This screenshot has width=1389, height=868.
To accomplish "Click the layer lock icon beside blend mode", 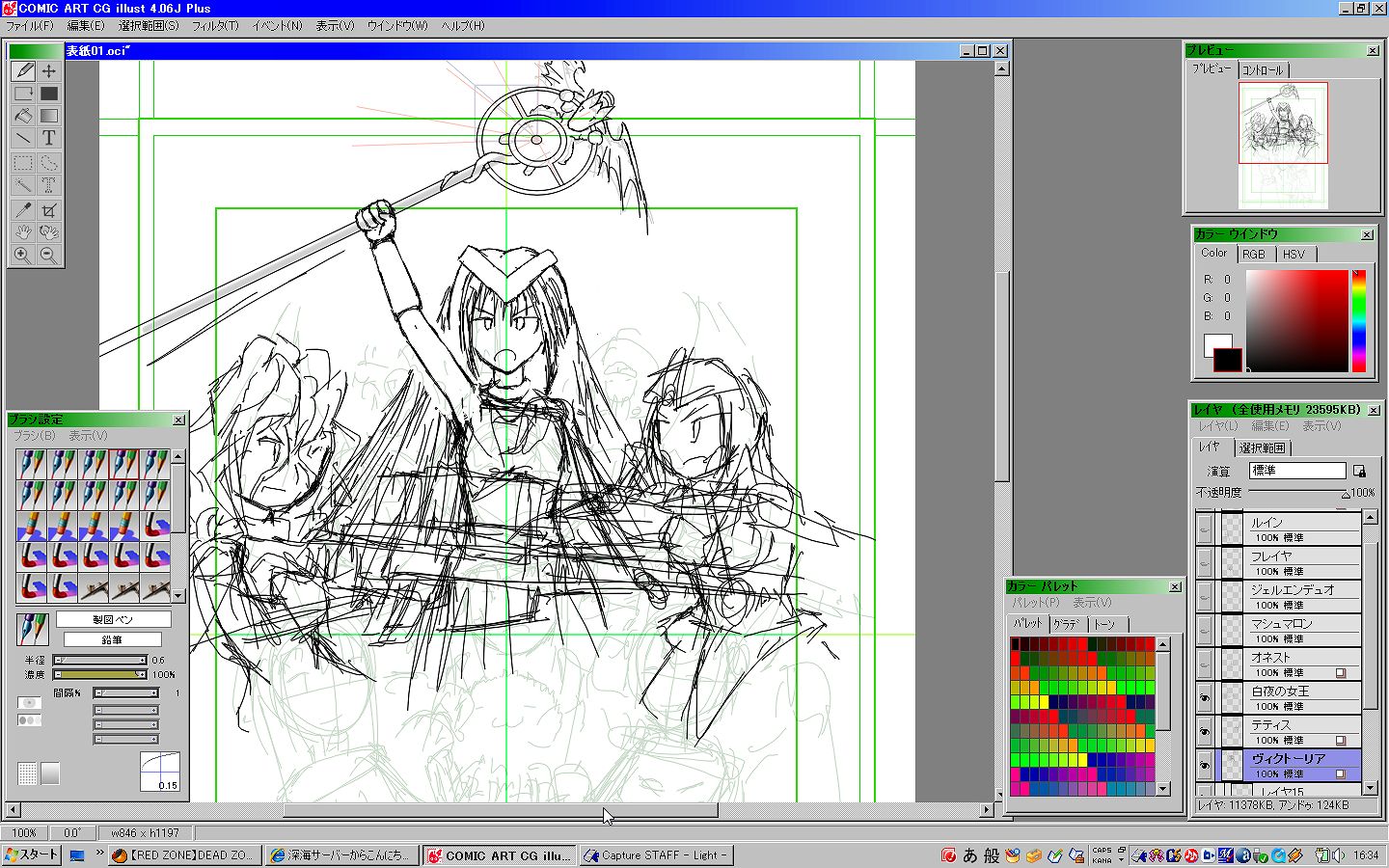I will (x=1359, y=471).
